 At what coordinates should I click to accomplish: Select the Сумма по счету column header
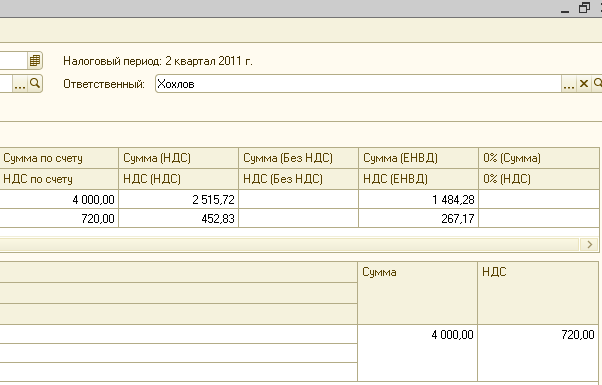pyautogui.click(x=59, y=158)
